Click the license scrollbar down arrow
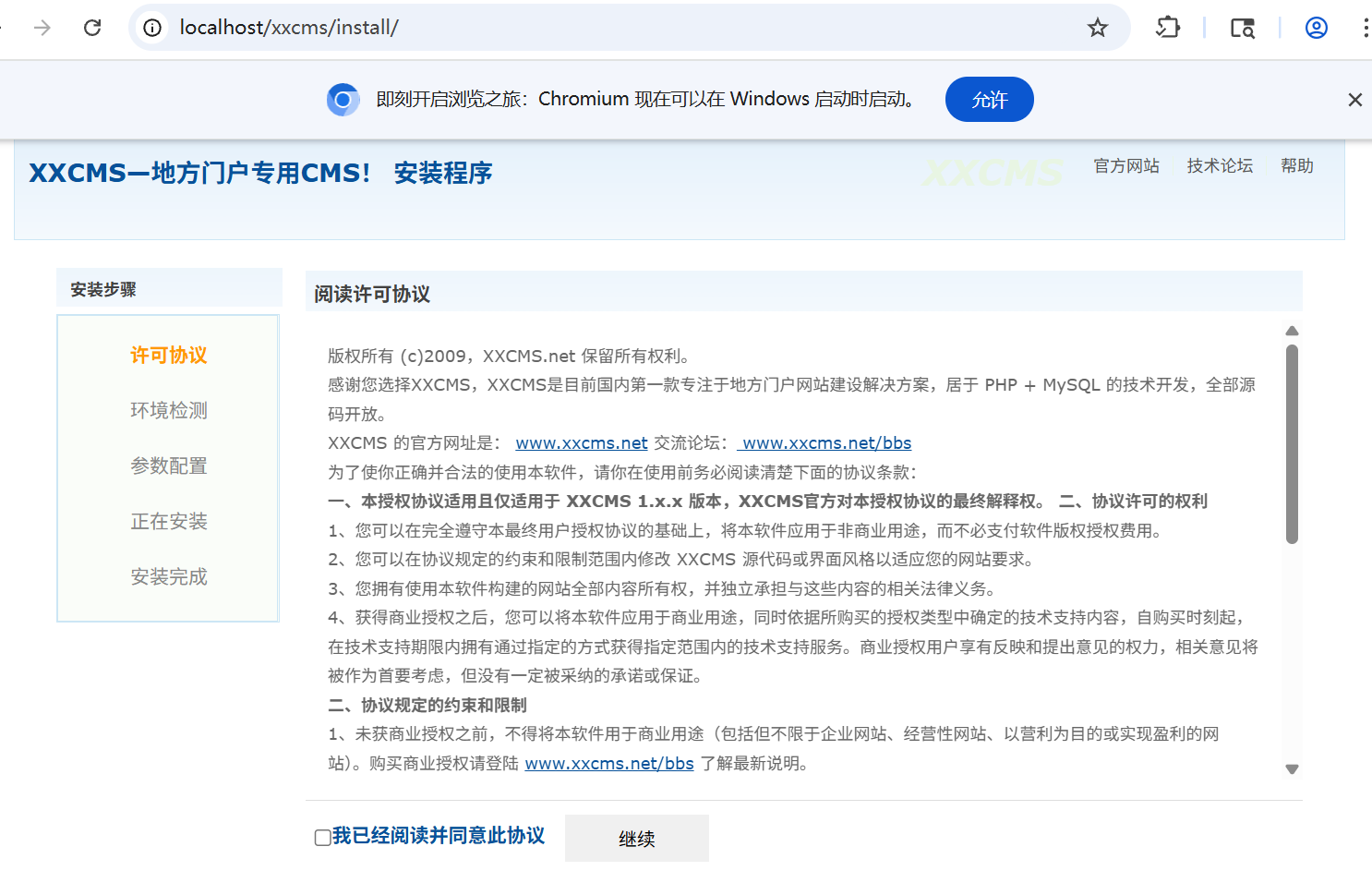This screenshot has width=1372, height=895. click(1292, 768)
